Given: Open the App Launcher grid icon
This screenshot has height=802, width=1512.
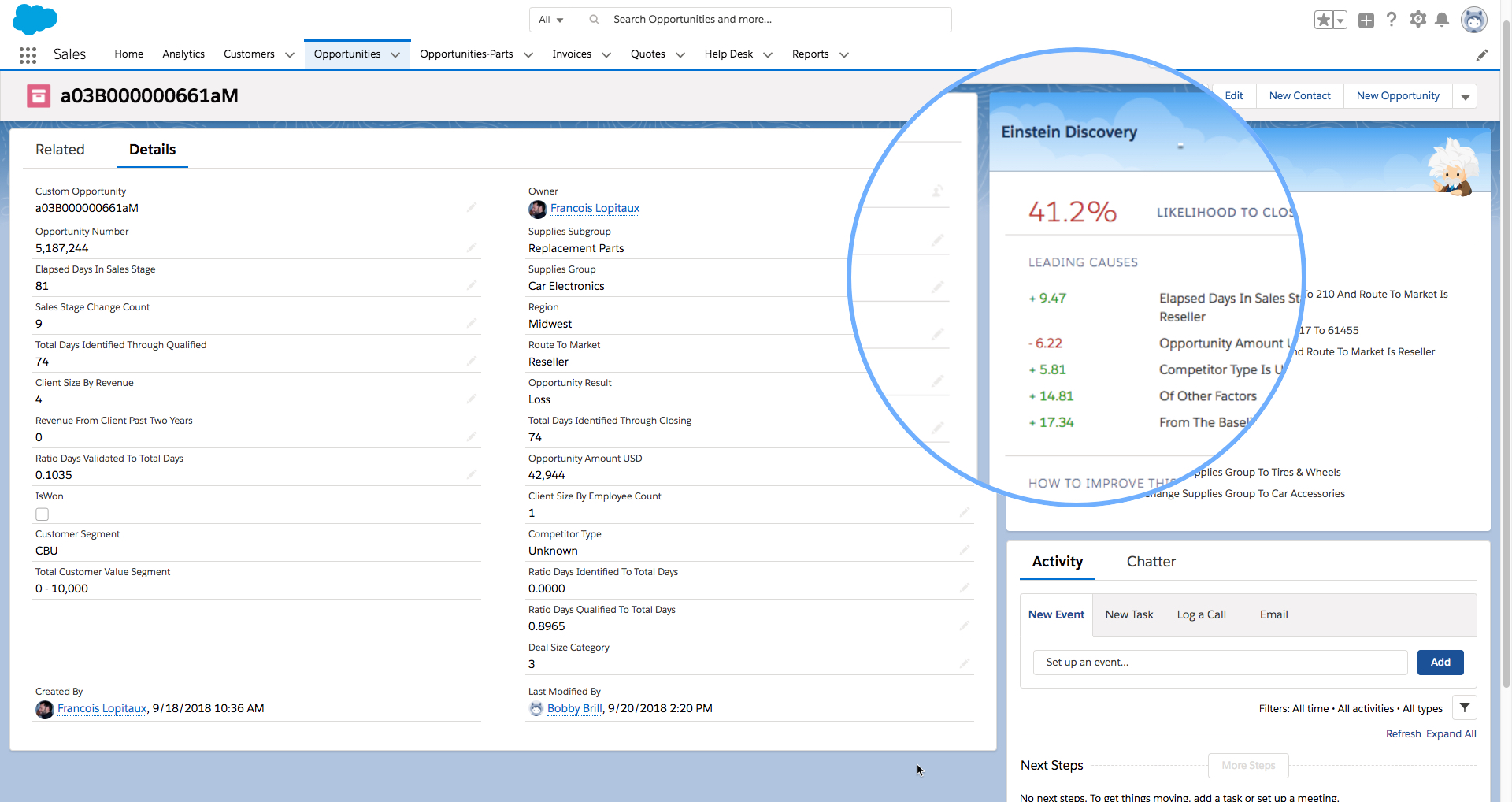Looking at the screenshot, I should coord(28,54).
